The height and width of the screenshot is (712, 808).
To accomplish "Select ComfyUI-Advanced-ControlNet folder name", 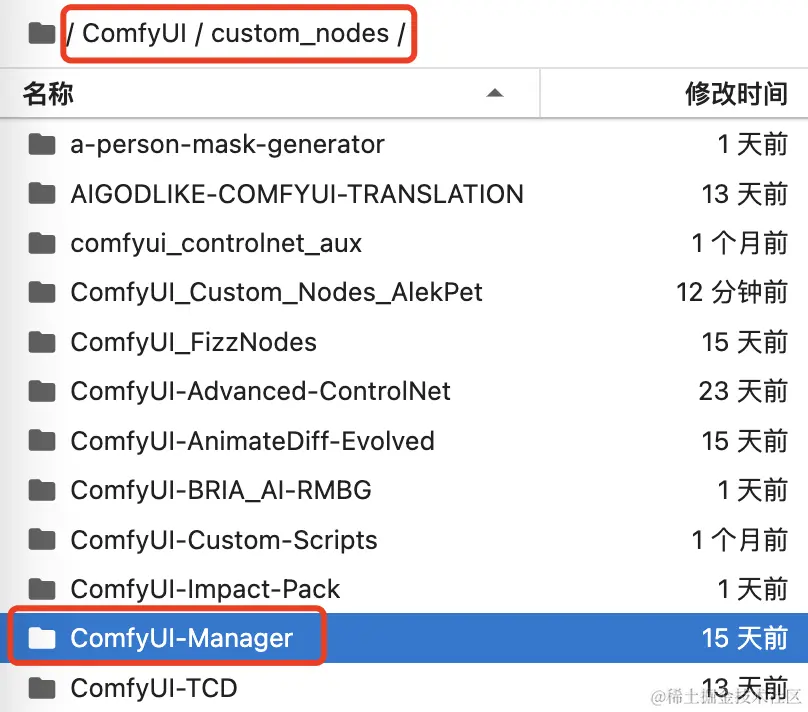I will coord(260,391).
